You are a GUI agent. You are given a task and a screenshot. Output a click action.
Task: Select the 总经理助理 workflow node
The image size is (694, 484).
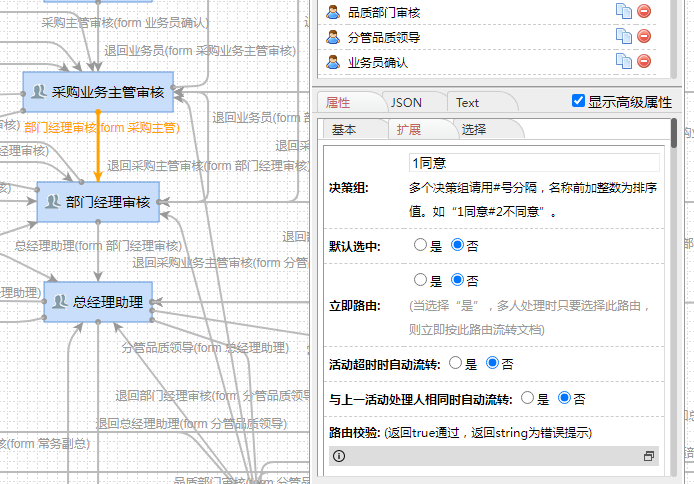point(98,302)
